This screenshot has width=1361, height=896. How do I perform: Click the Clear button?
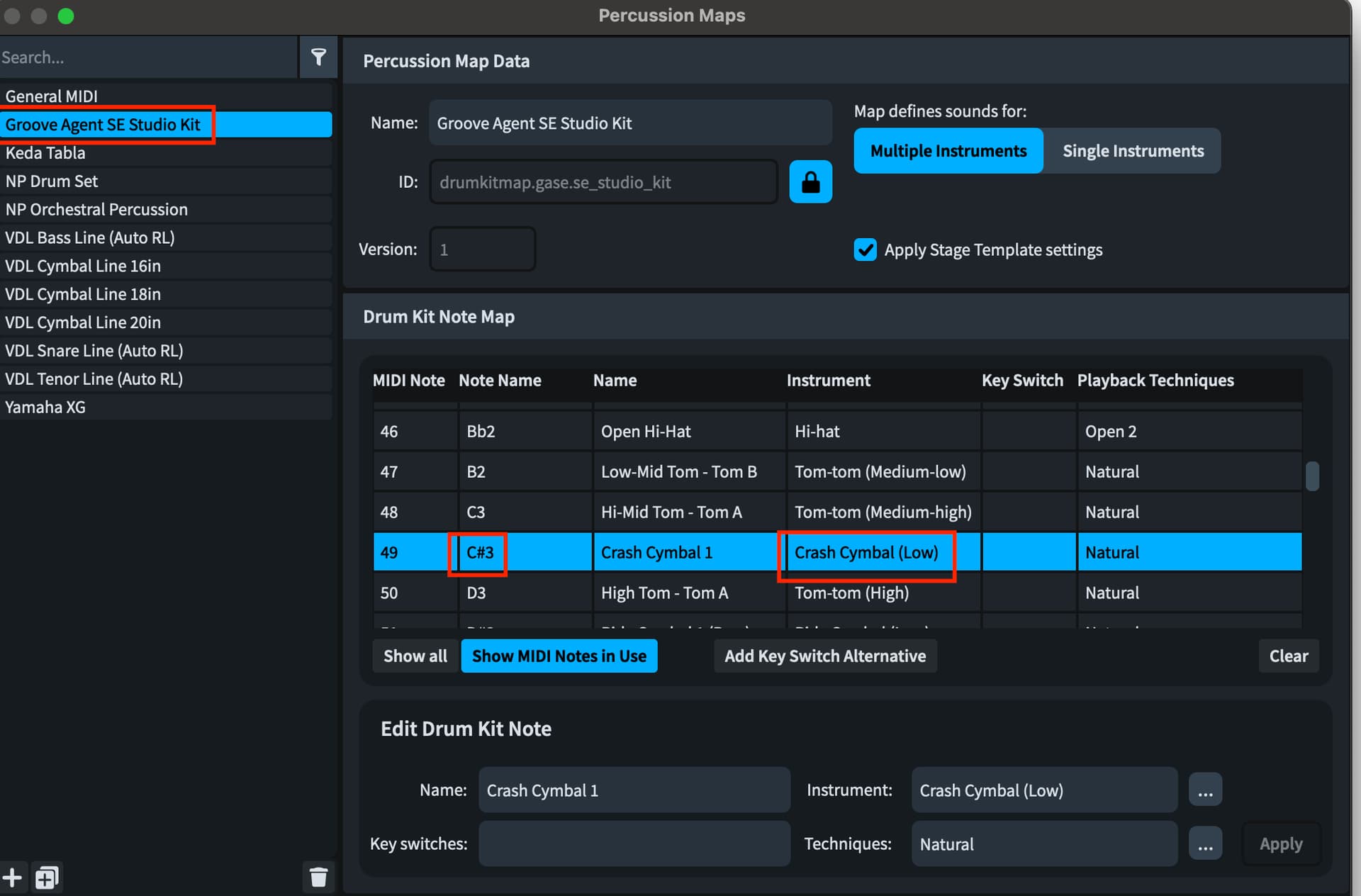point(1288,656)
